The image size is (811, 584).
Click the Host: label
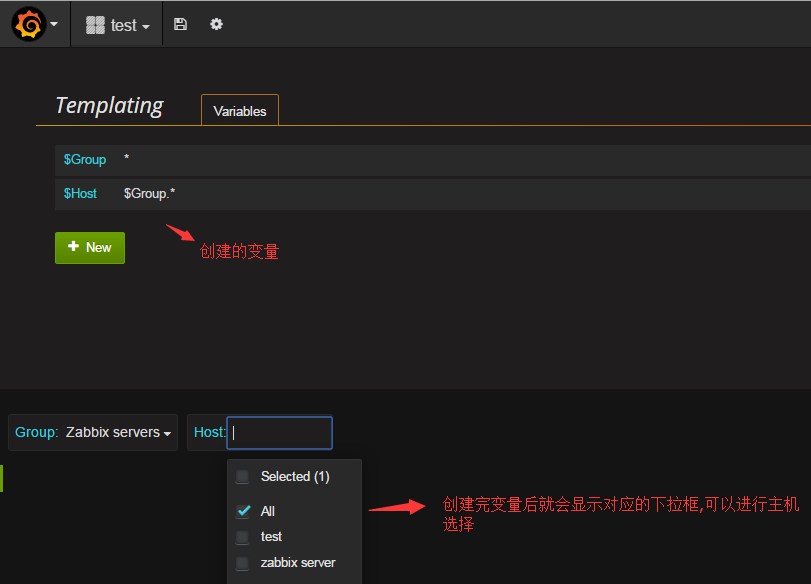point(209,432)
